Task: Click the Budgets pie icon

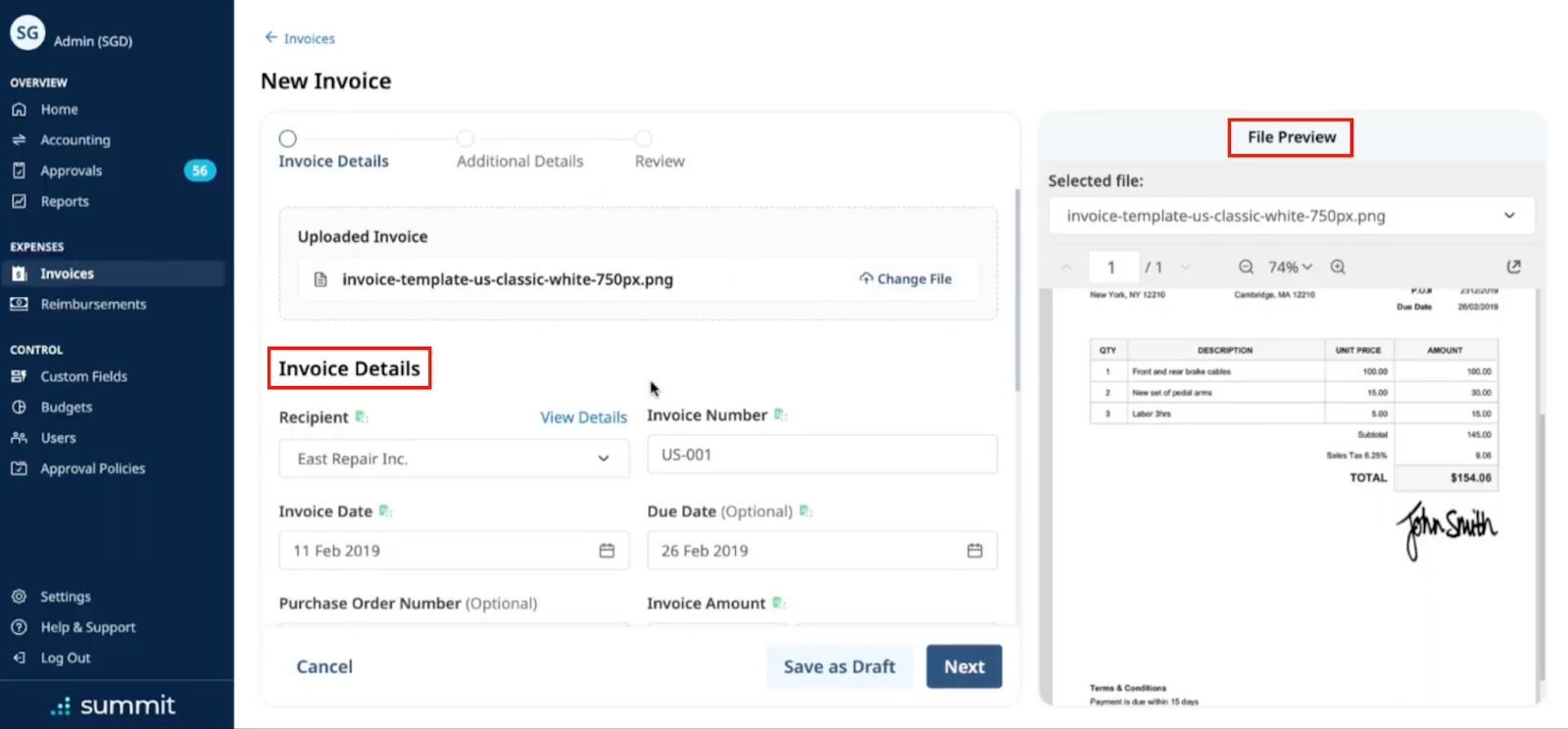Action: pyautogui.click(x=19, y=407)
